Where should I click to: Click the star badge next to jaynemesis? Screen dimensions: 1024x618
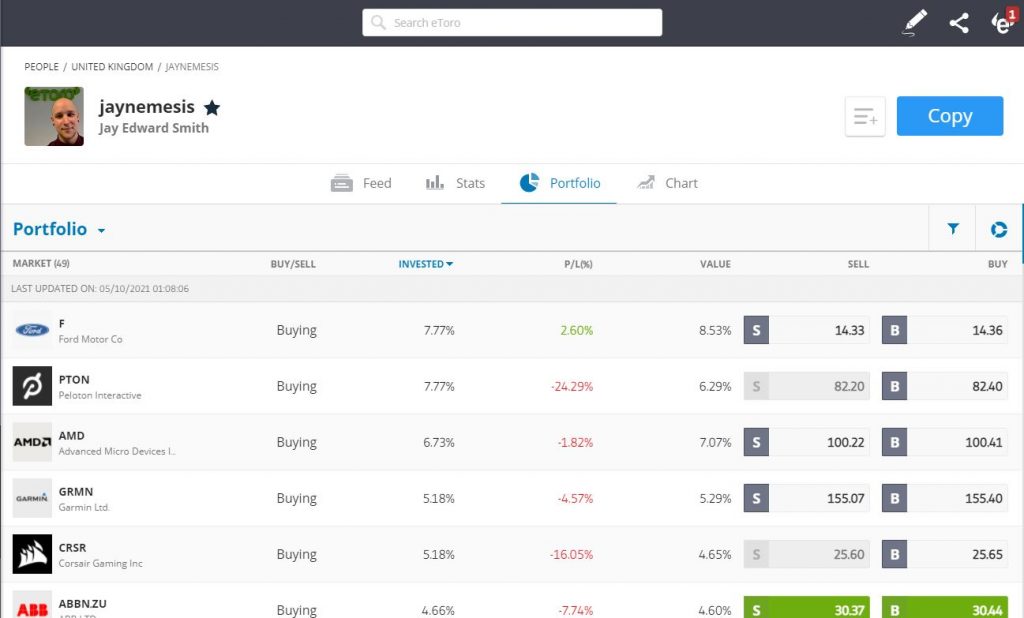coord(212,107)
